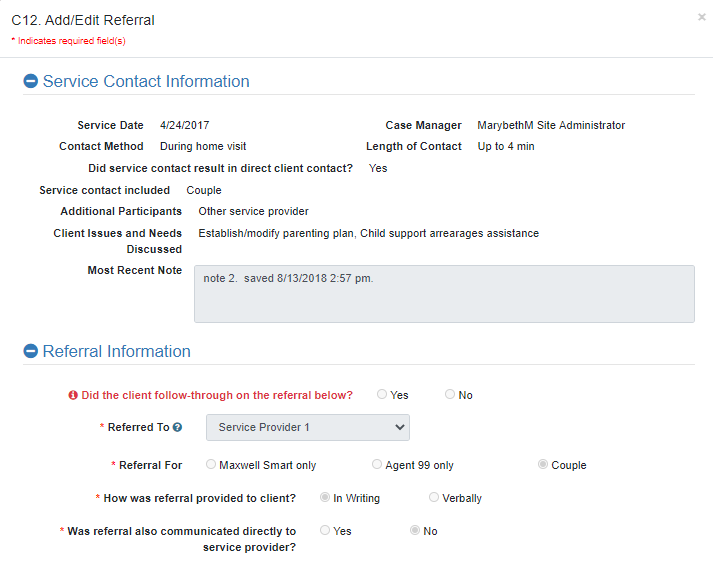This screenshot has width=713, height=562.
Task: Click the Most Recent Note text box
Action: (x=444, y=294)
